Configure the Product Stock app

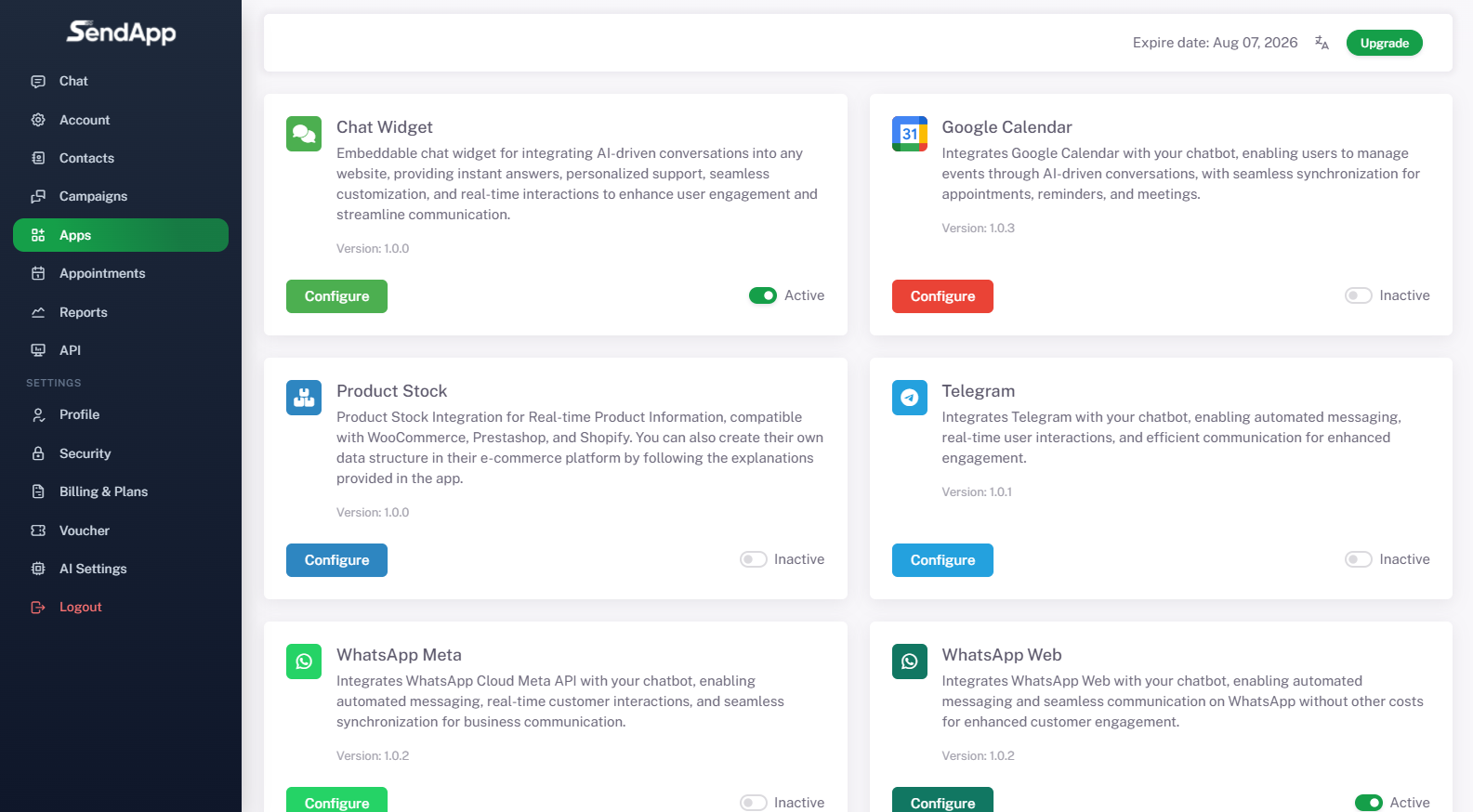pyautogui.click(x=336, y=560)
